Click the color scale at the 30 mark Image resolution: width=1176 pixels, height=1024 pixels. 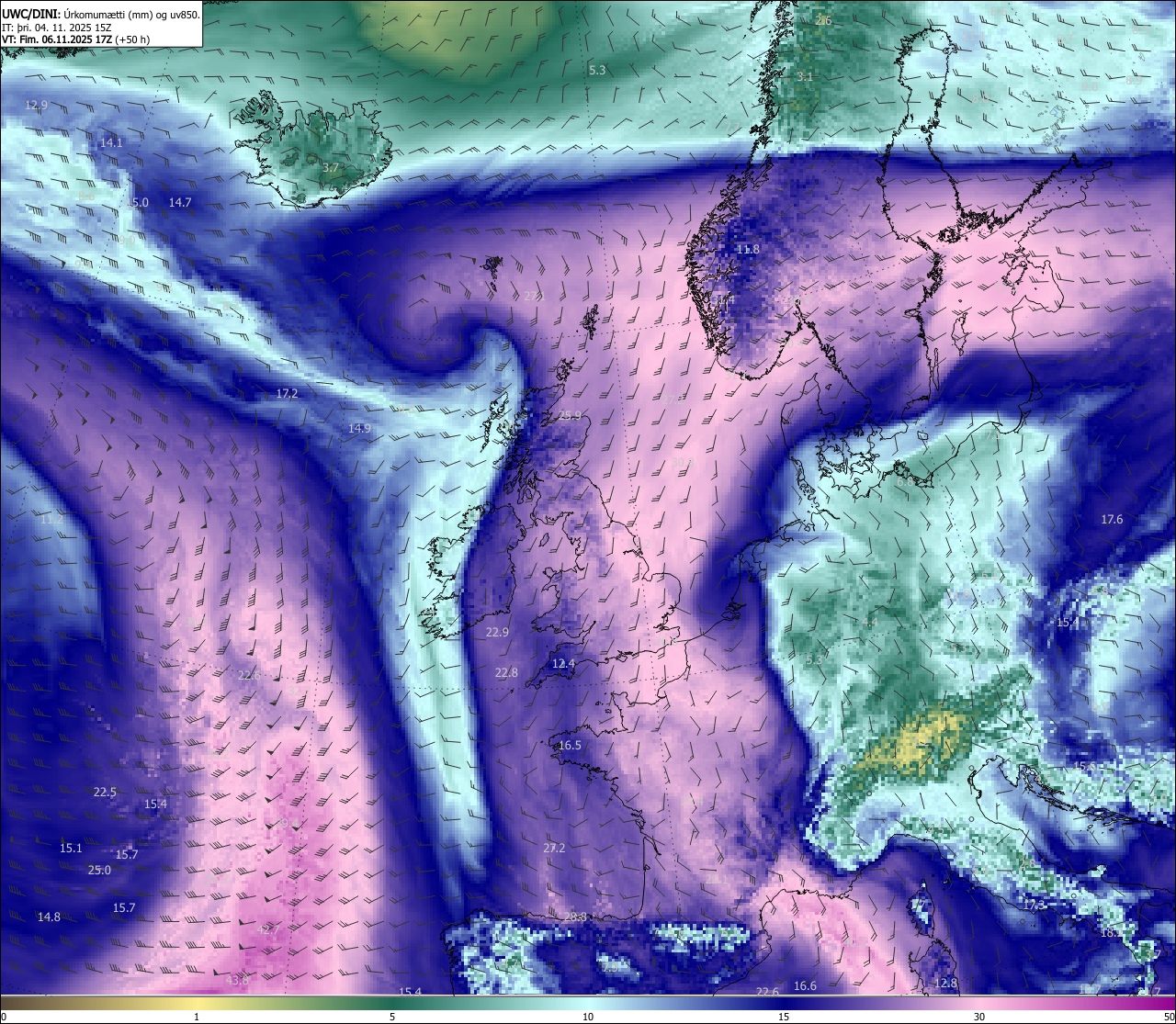coord(979,1017)
